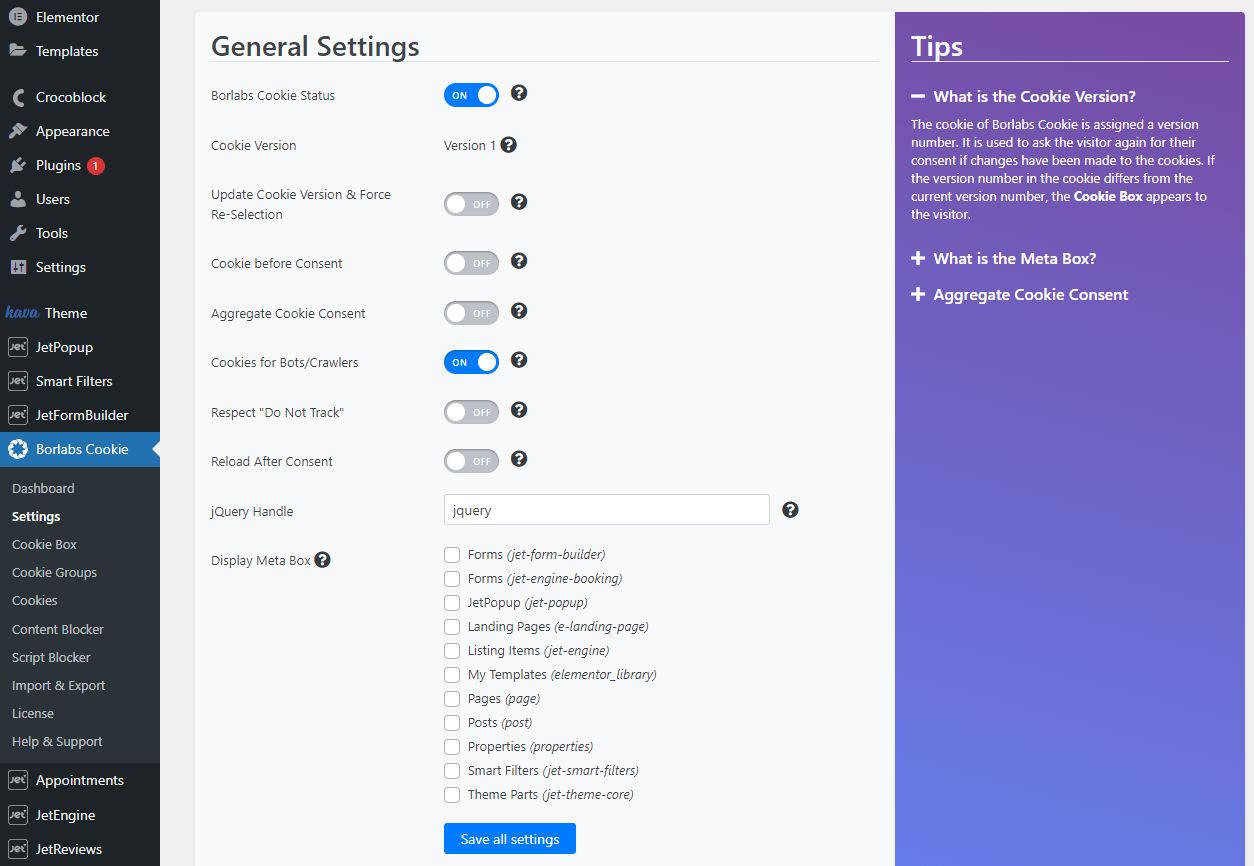The height and width of the screenshot is (866, 1254).
Task: Check Listing Items (jet-engine) checkbox
Action: 452,651
